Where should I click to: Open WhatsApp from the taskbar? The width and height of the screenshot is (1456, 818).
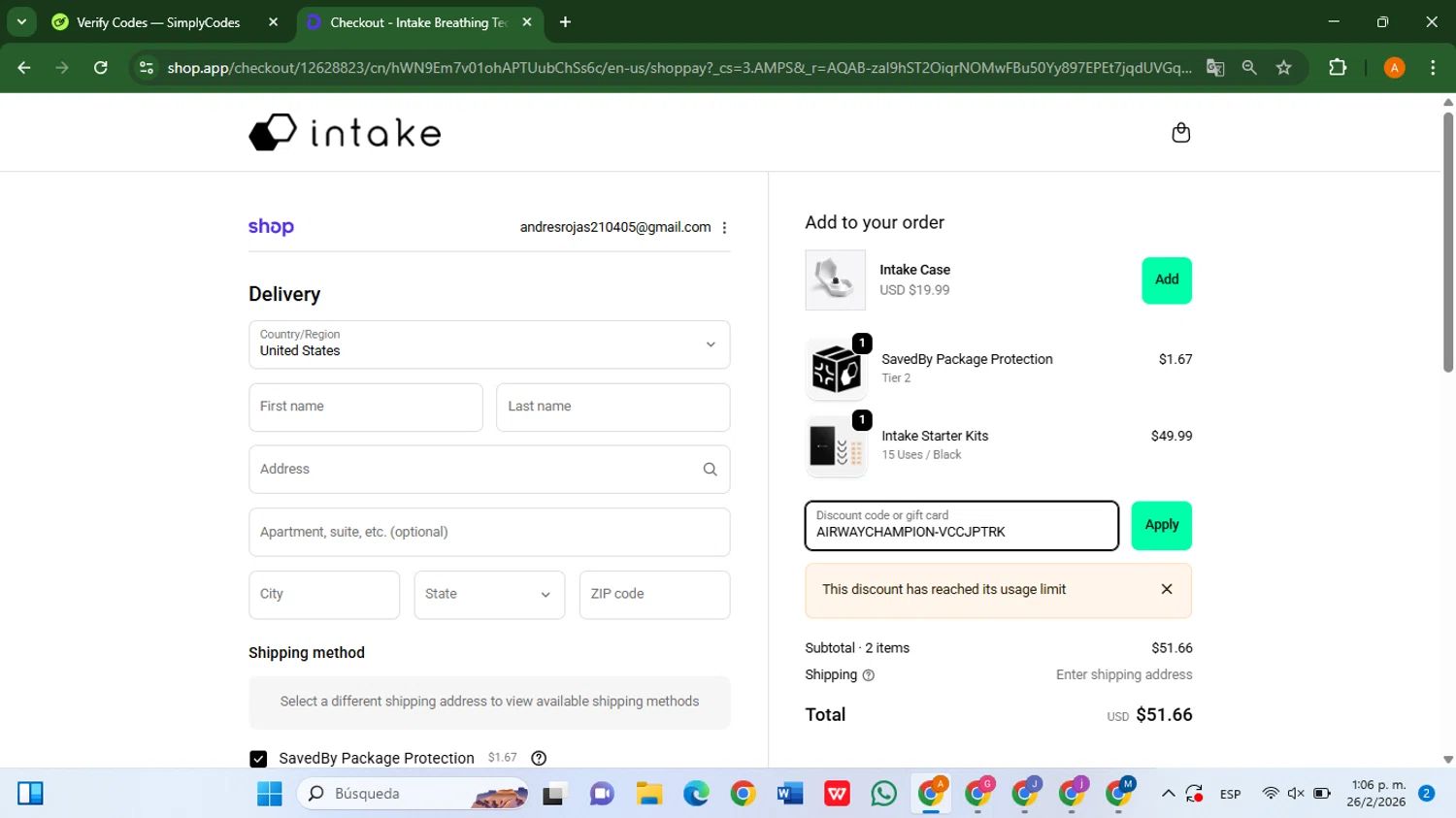point(883,794)
